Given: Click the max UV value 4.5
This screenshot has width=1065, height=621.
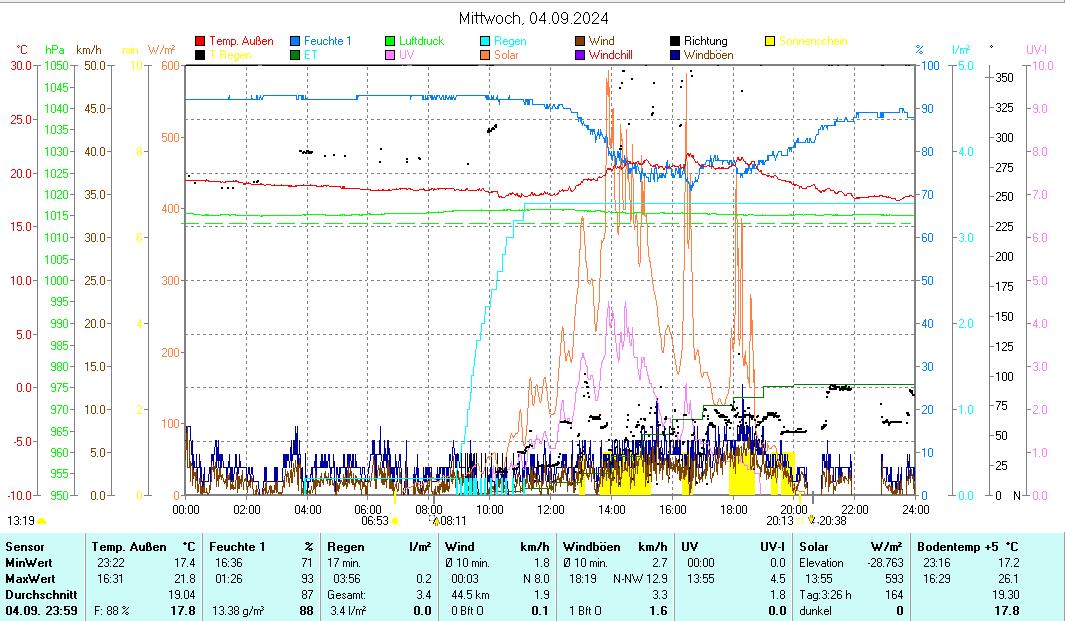Looking at the screenshot, I should [778, 579].
